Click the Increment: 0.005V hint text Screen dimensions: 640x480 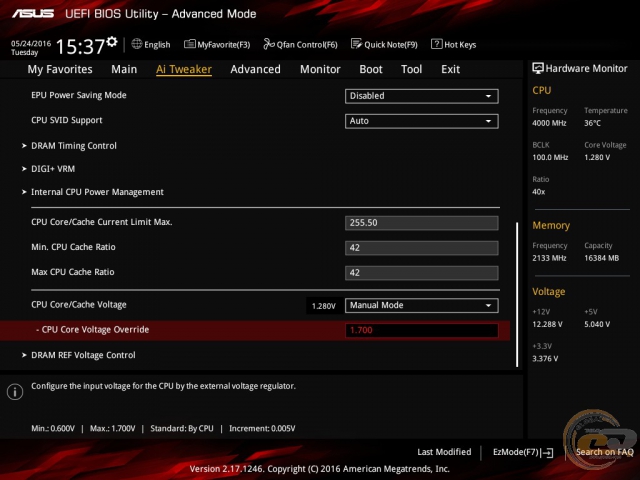point(262,429)
